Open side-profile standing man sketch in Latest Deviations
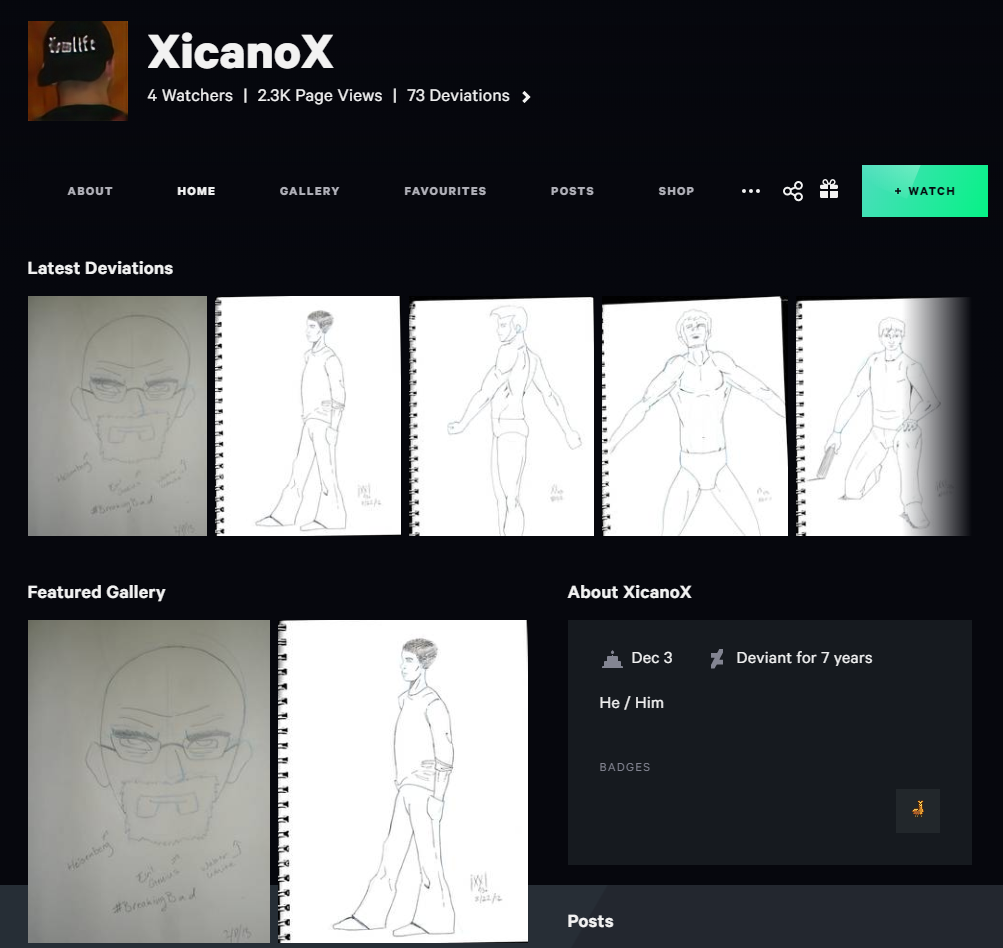The height and width of the screenshot is (948, 1003). pyautogui.click(x=308, y=416)
